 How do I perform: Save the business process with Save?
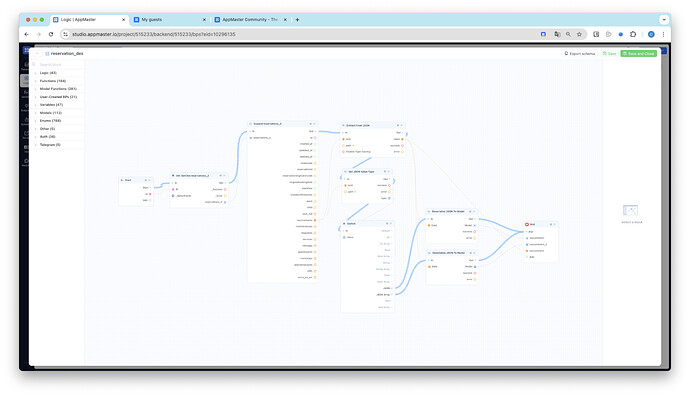609,53
